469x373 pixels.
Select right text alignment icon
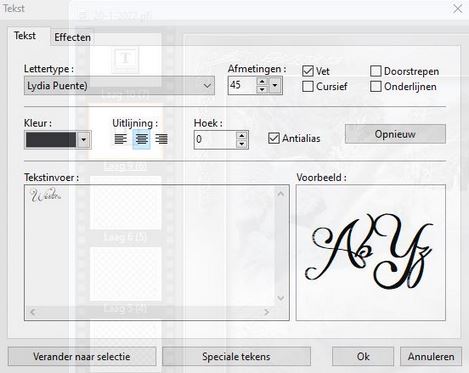point(162,139)
